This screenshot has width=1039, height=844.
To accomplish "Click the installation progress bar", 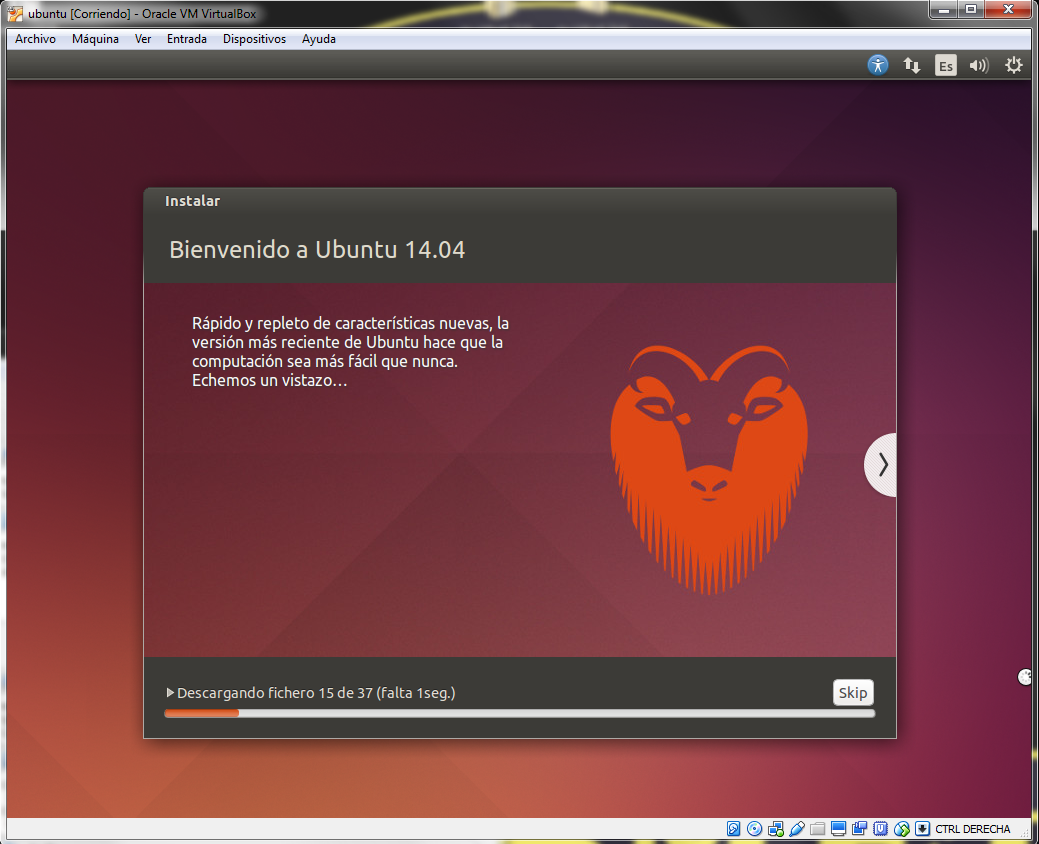I will point(520,713).
